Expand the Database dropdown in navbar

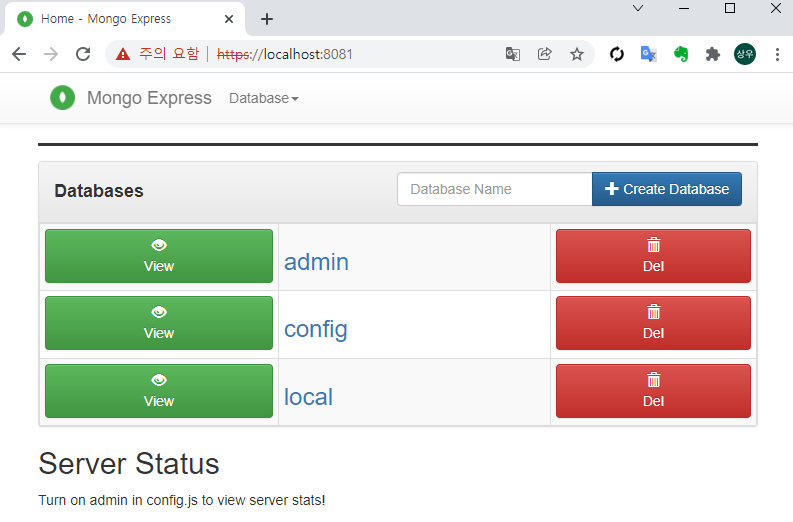click(263, 98)
